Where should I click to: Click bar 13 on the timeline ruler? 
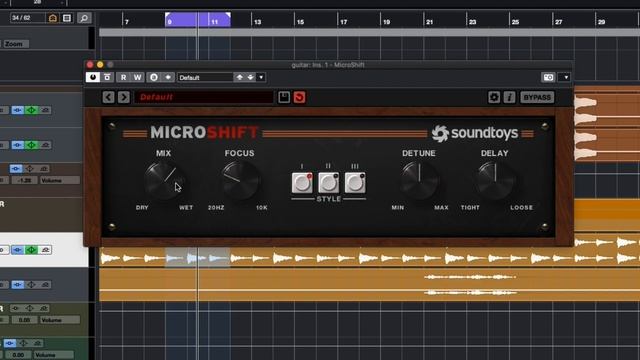[258, 22]
